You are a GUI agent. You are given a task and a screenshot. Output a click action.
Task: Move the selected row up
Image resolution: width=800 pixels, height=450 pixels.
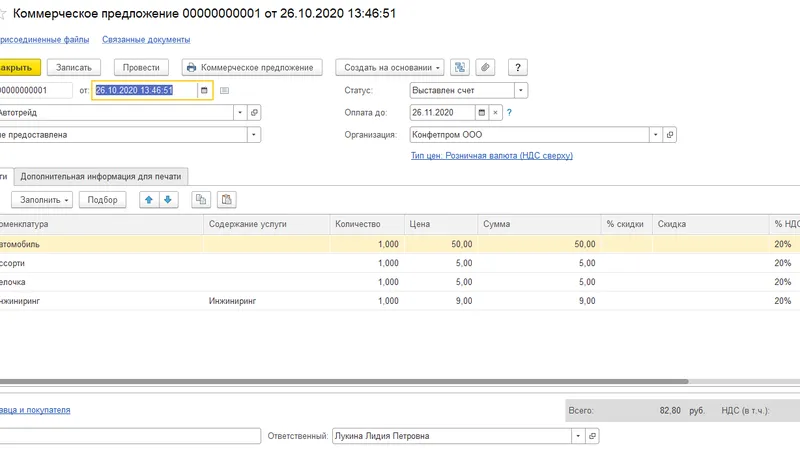tap(149, 199)
